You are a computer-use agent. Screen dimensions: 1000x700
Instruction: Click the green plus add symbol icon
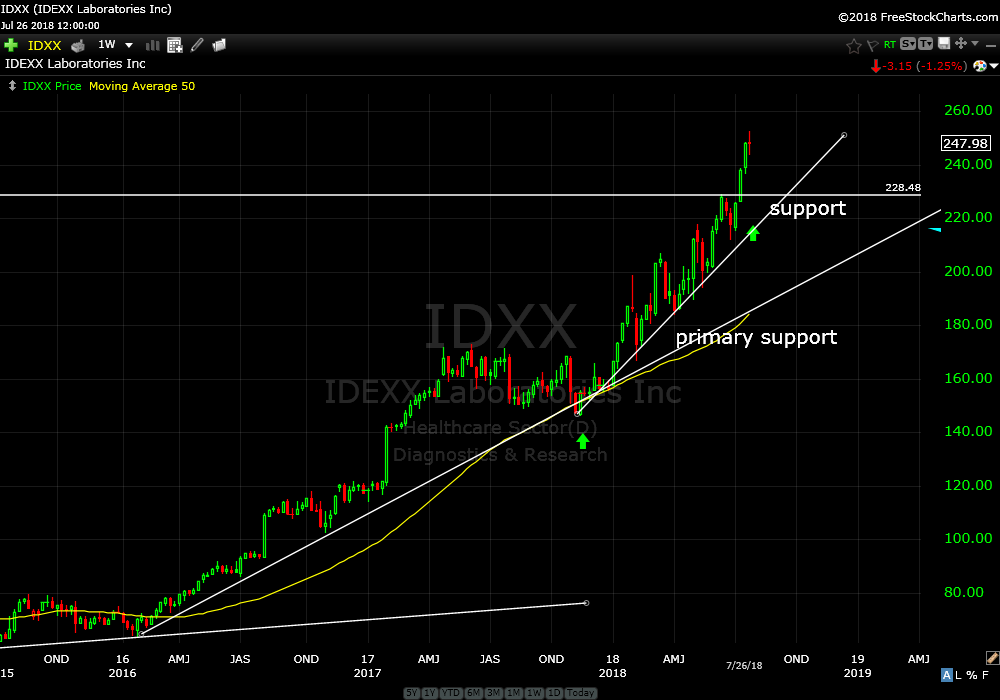(x=11, y=45)
